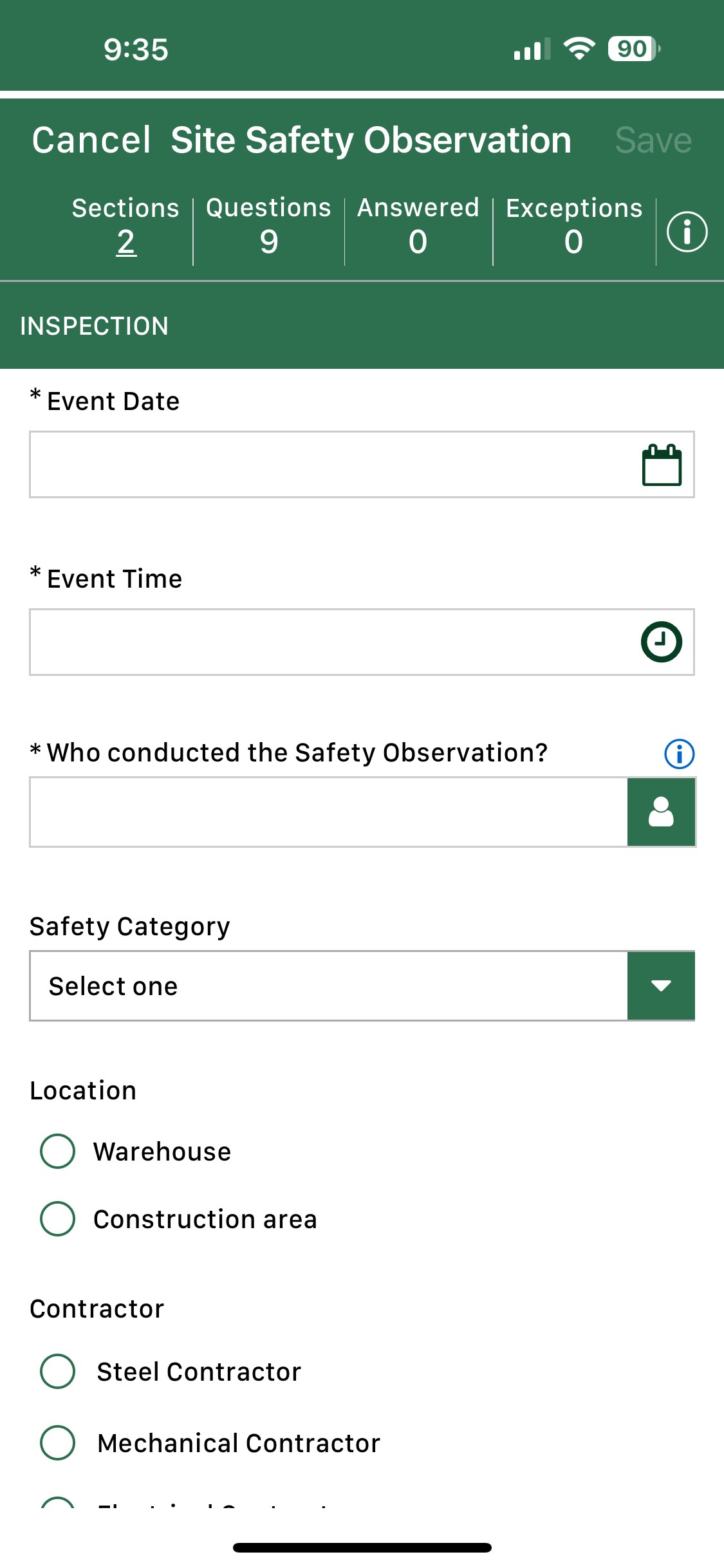Select Construction area as location
The image size is (724, 1568).
point(58,1218)
